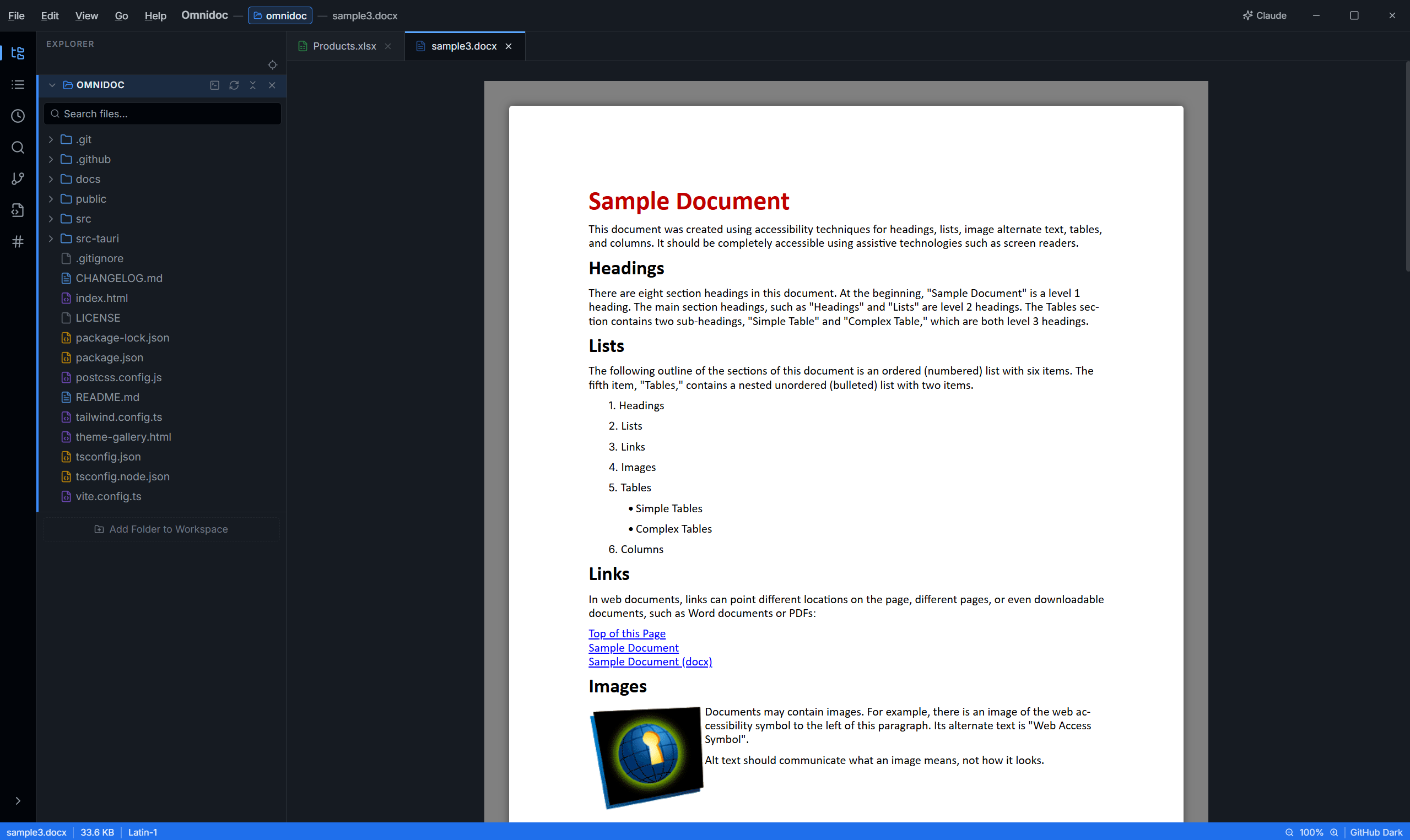
Task: Expand the activity bar with the bottom chevron
Action: click(18, 800)
